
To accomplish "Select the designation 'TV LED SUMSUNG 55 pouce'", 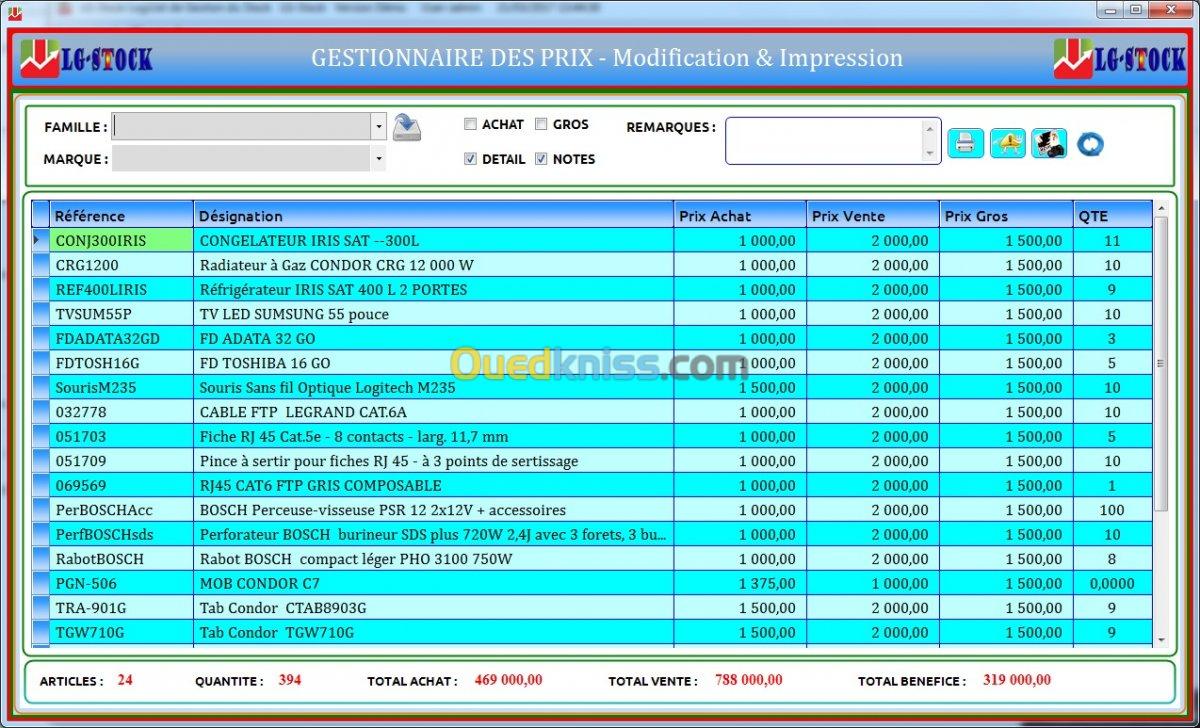I will 434,314.
